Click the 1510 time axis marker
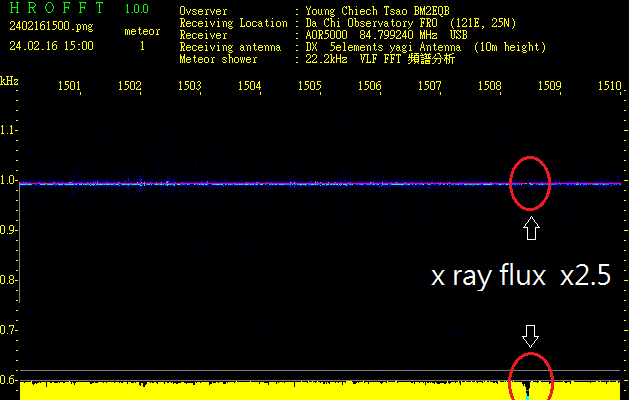This screenshot has width=631, height=403. coord(609,87)
